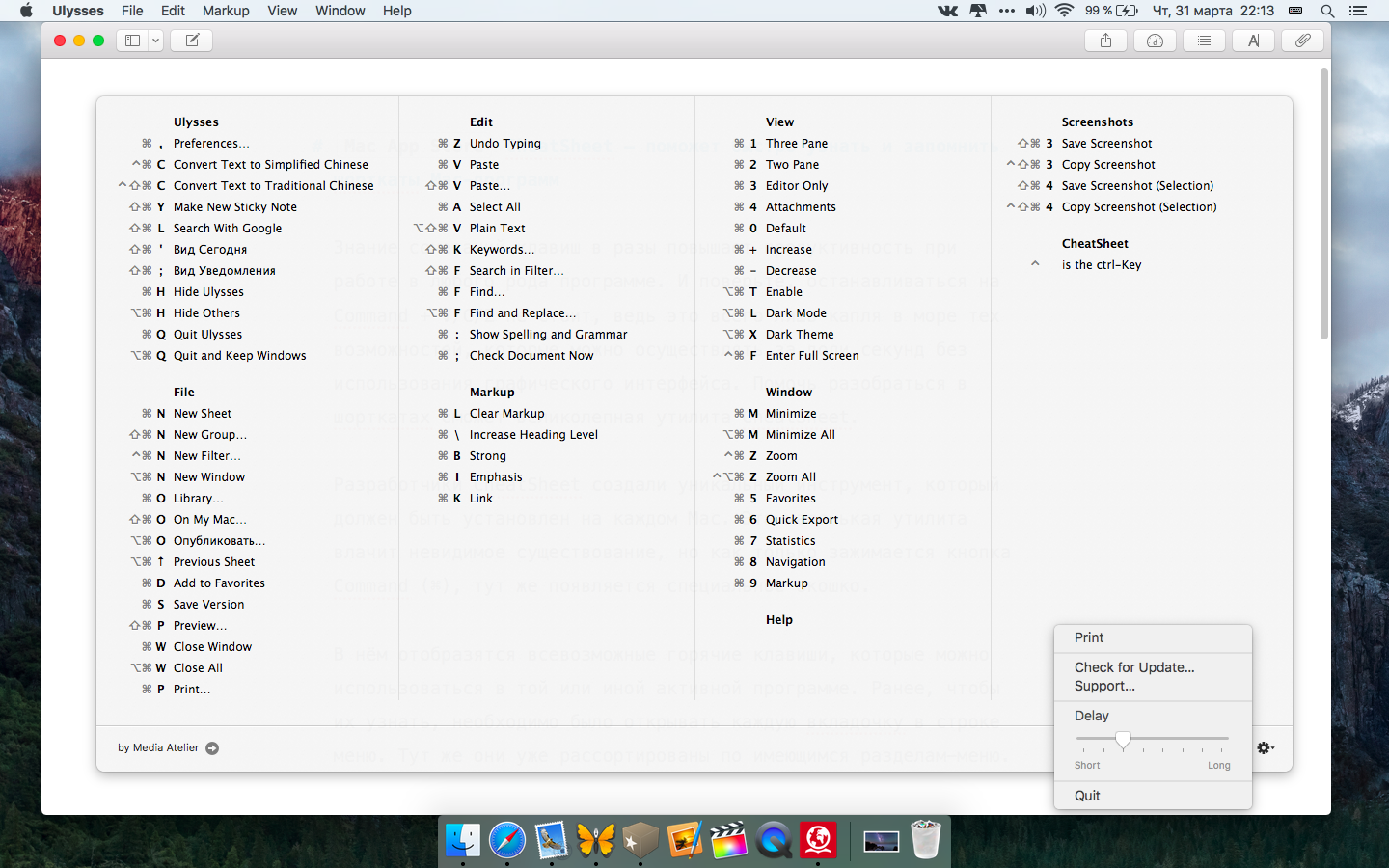1389x868 pixels.
Task: Open the File menu
Action: coord(132,11)
